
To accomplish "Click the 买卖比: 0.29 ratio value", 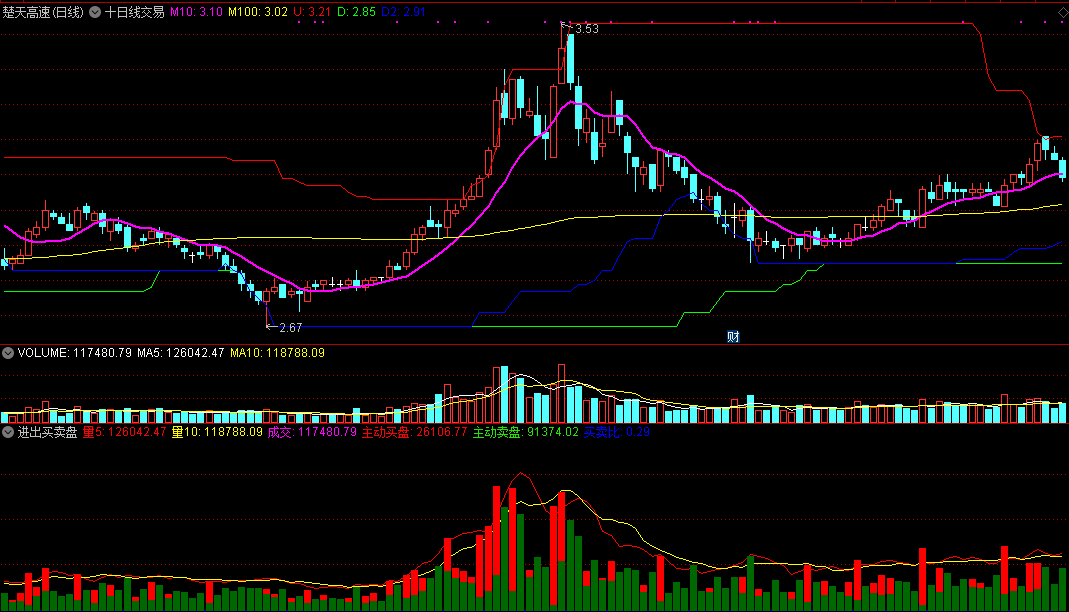I will coord(616,432).
